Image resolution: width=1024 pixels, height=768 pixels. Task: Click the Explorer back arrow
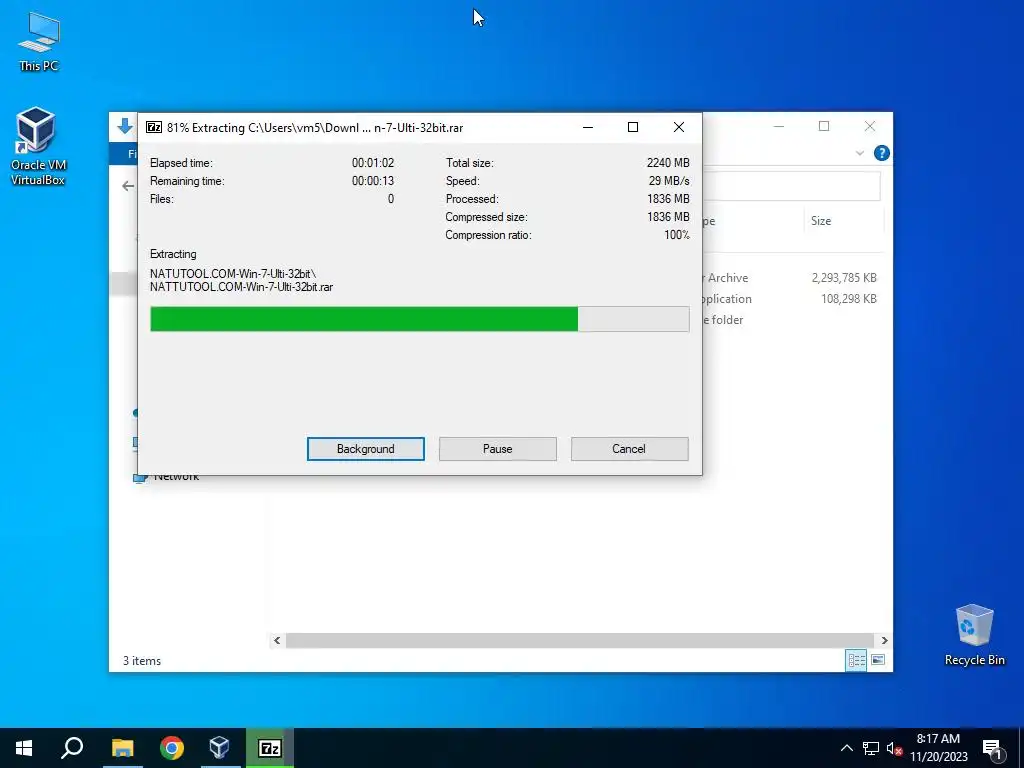(128, 186)
